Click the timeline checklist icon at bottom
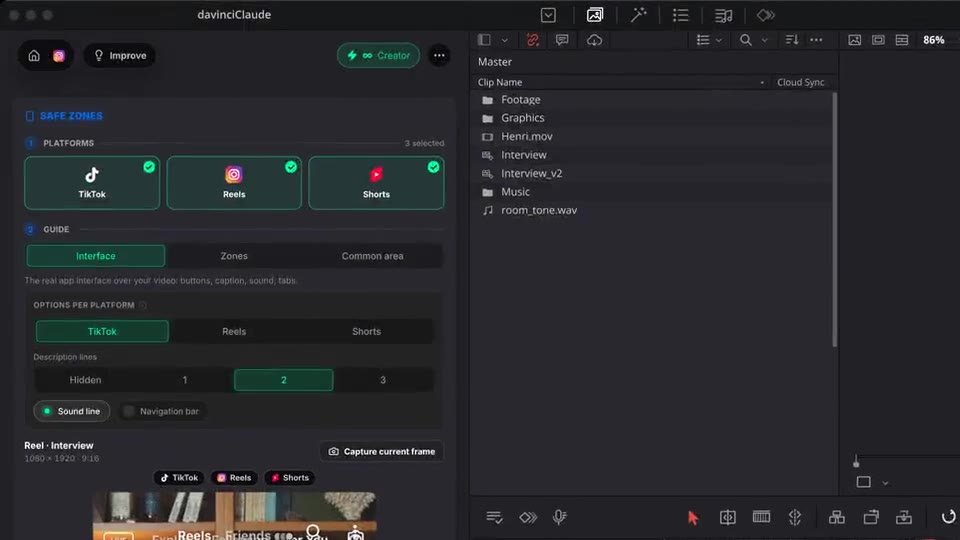960x540 pixels. coord(494,517)
